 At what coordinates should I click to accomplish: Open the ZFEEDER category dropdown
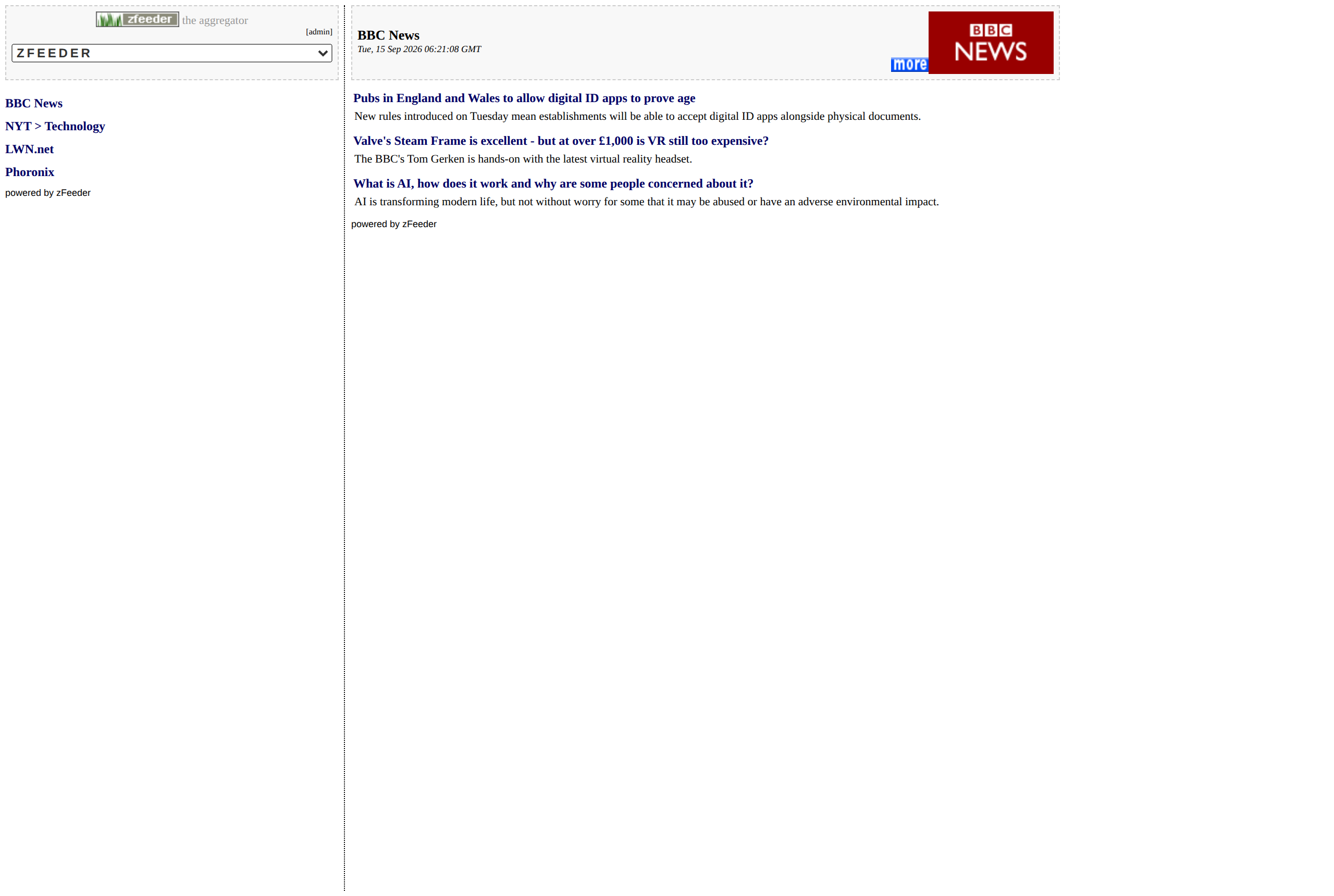171,53
